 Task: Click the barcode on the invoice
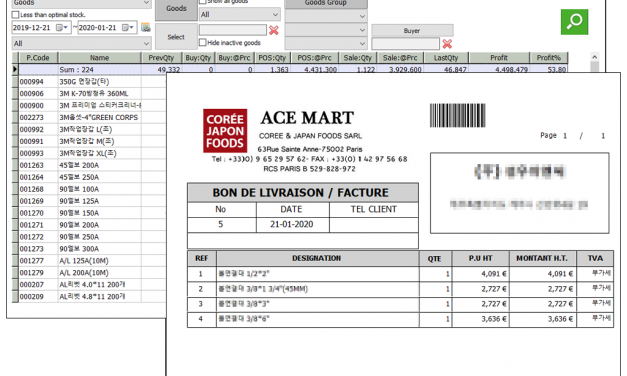pos(457,115)
